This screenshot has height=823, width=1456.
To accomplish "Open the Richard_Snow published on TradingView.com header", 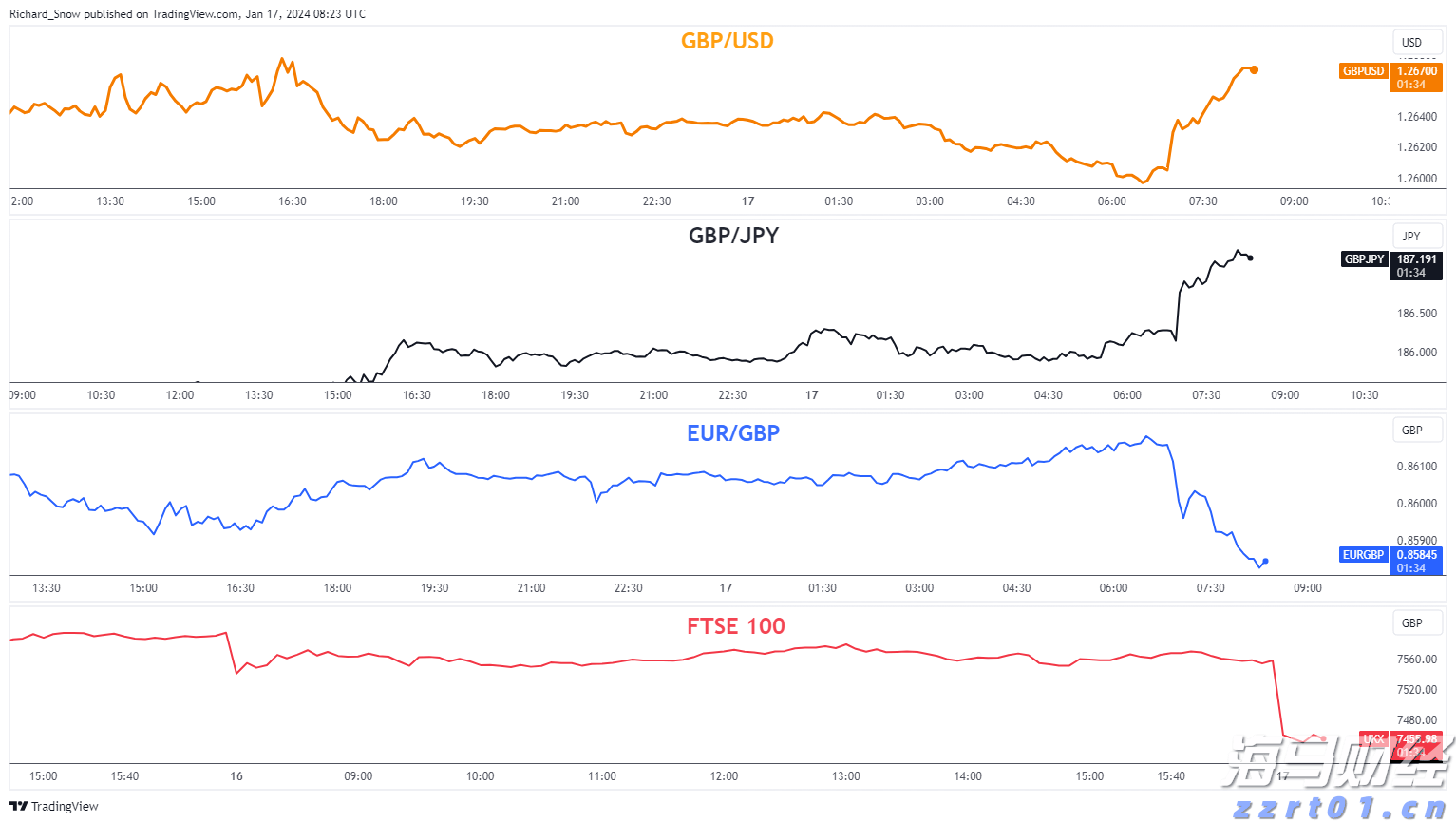I will (x=187, y=14).
